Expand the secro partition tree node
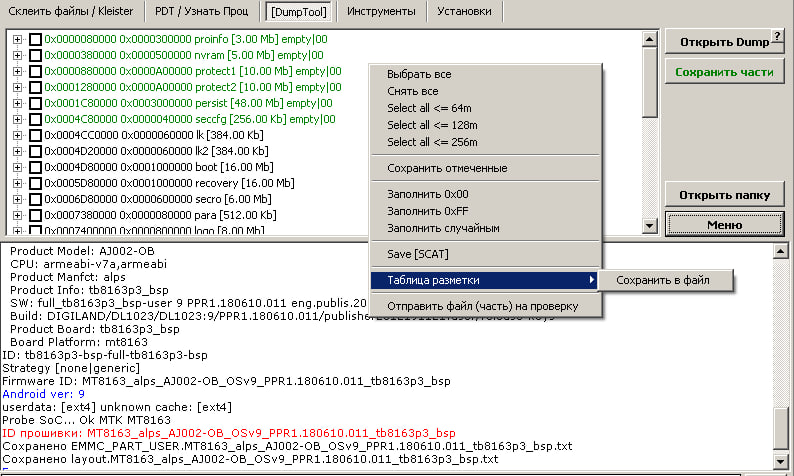This screenshot has height=476, width=794. coord(17,200)
